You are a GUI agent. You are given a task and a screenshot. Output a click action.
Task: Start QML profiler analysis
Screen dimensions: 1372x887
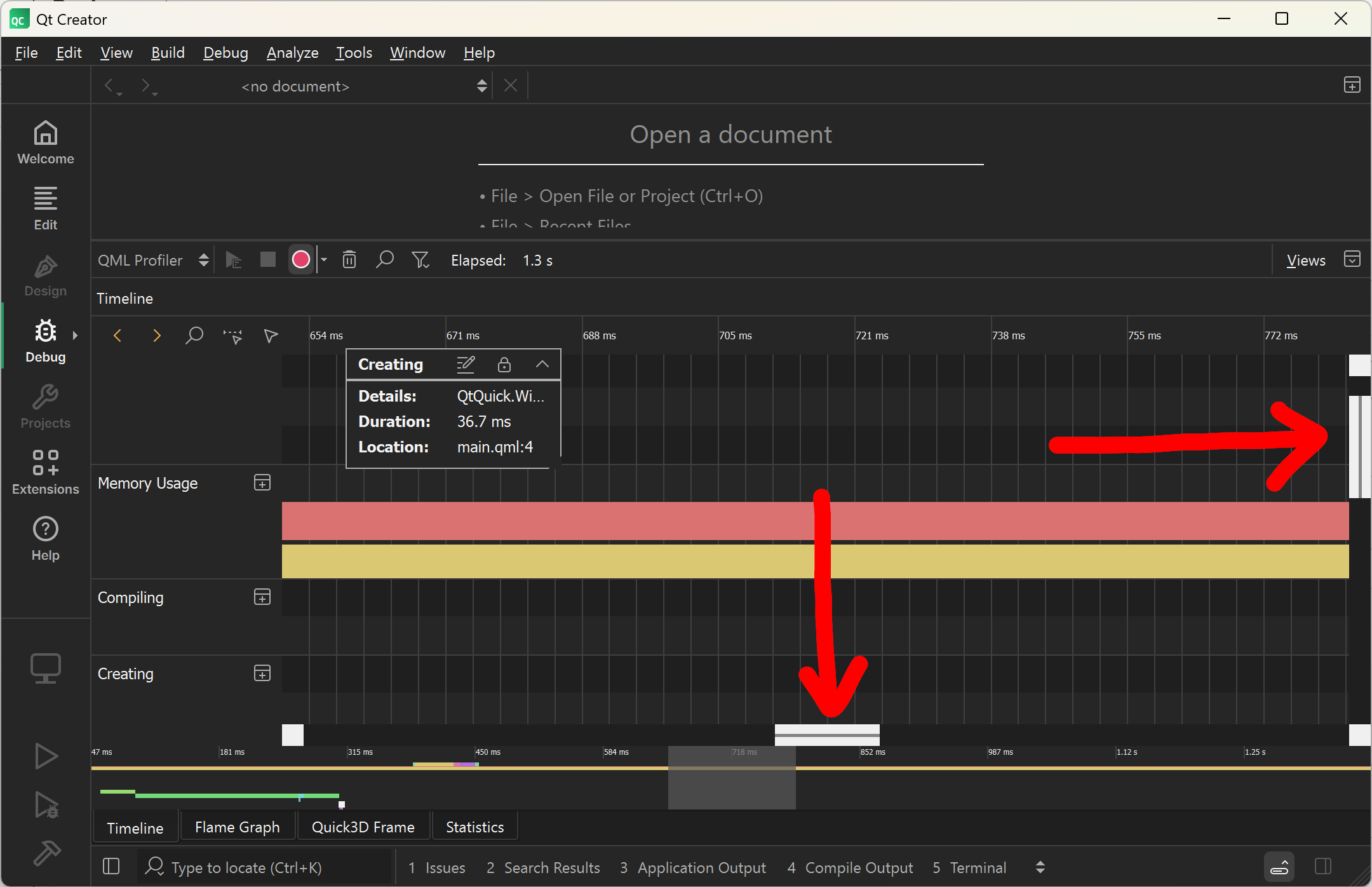[x=234, y=260]
